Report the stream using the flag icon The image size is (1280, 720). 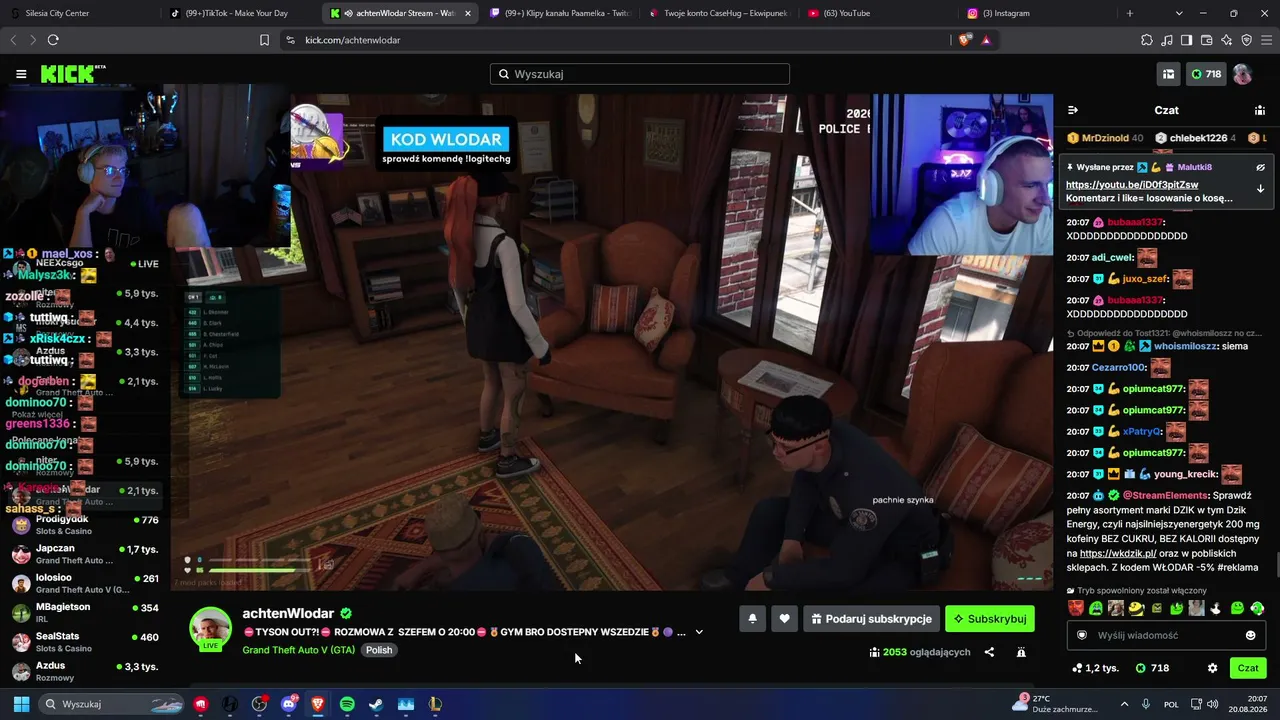[x=1021, y=652]
